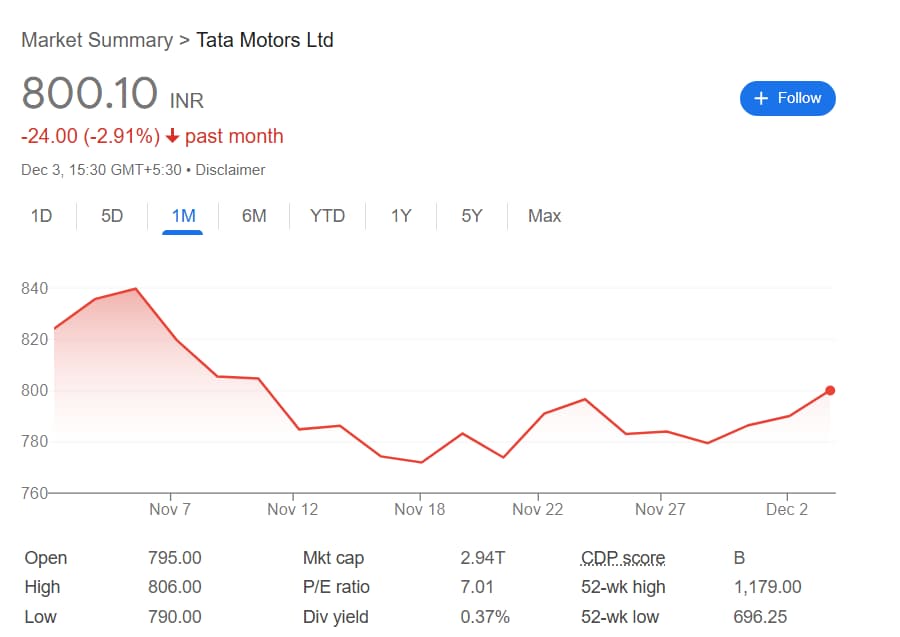
Task: Click the 52-wk high label
Action: (623, 587)
